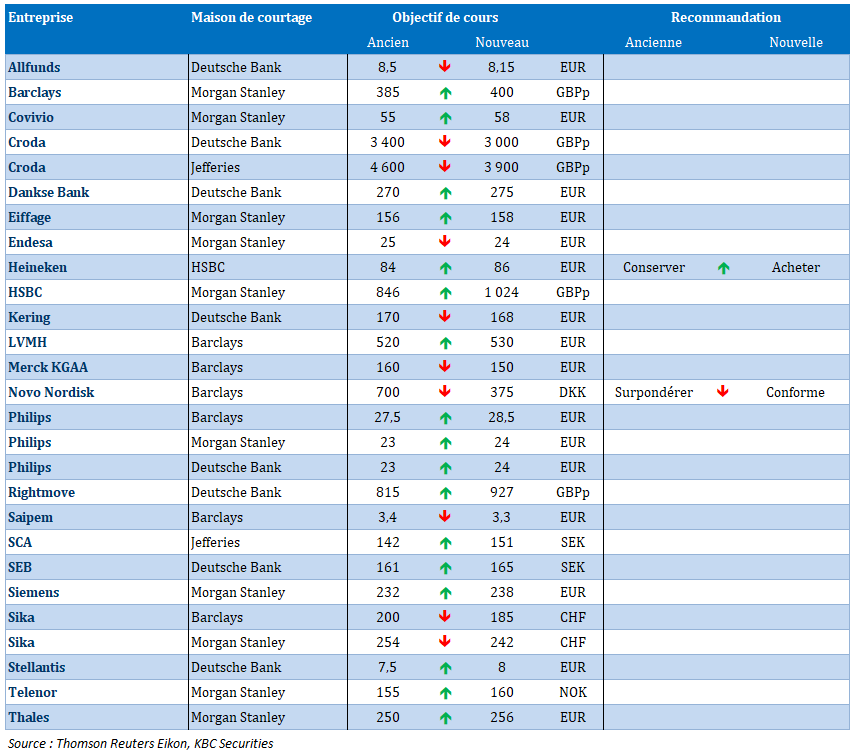Select the Maison de courtage column header
Screen dimensions: 853x752
coord(251,18)
